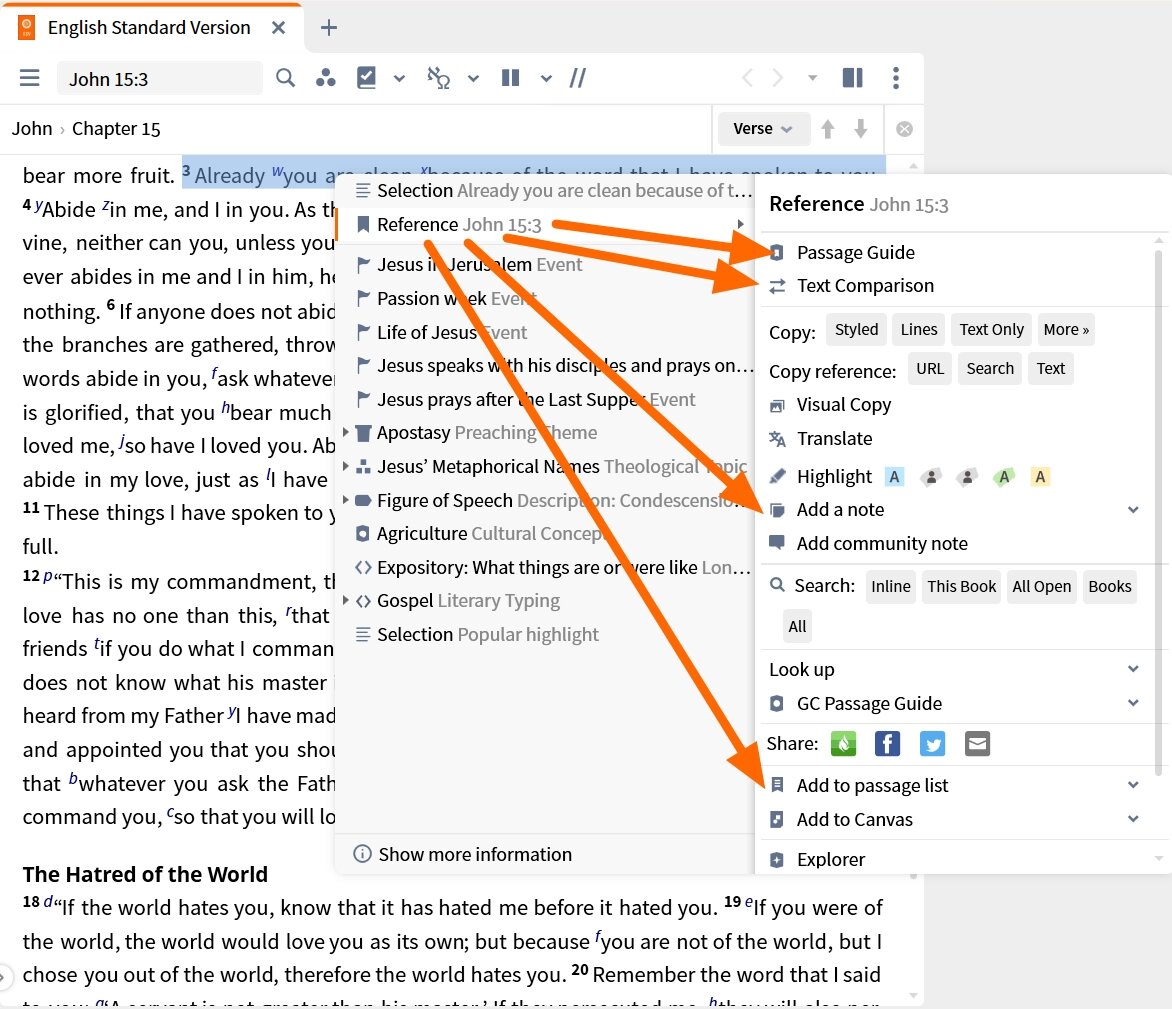The width and height of the screenshot is (1172, 1009).
Task: Toggle the multiple columns view icon
Action: coord(511,78)
